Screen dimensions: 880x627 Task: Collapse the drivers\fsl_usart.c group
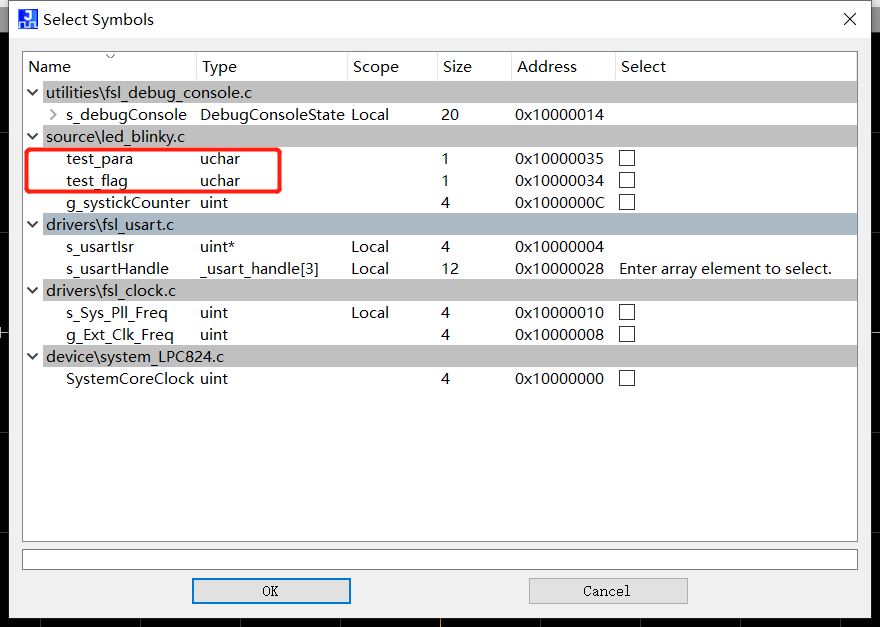[x=33, y=225]
